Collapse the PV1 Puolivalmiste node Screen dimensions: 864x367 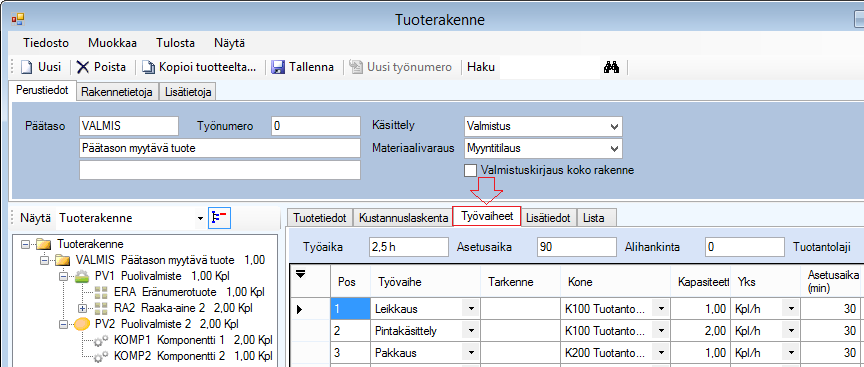tap(63, 276)
